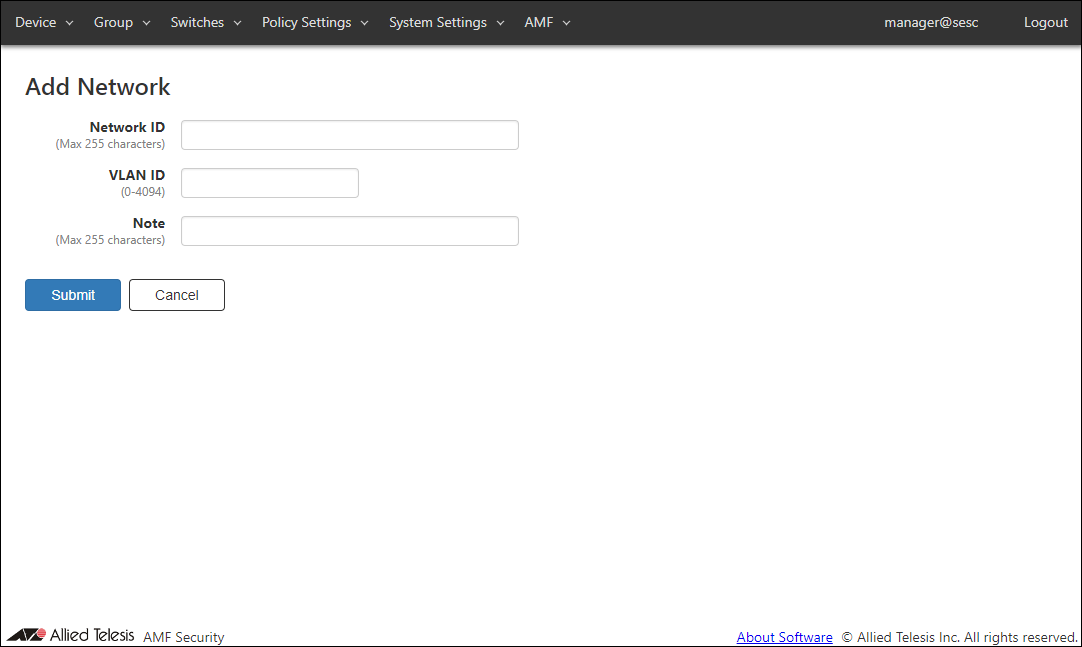The width and height of the screenshot is (1082, 647).
Task: Select the Note input box
Action: coord(349,231)
